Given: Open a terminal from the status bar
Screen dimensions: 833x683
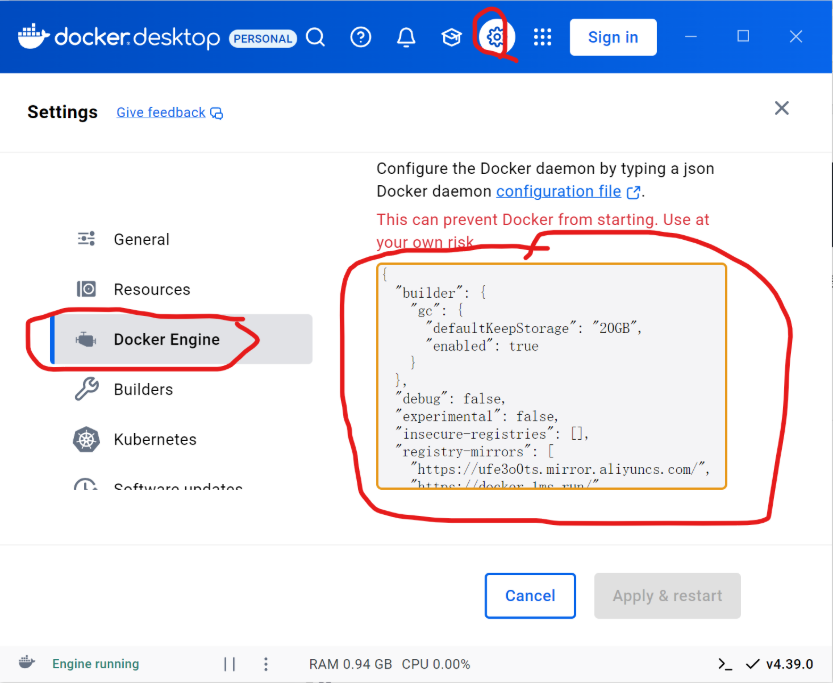Looking at the screenshot, I should pos(724,663).
